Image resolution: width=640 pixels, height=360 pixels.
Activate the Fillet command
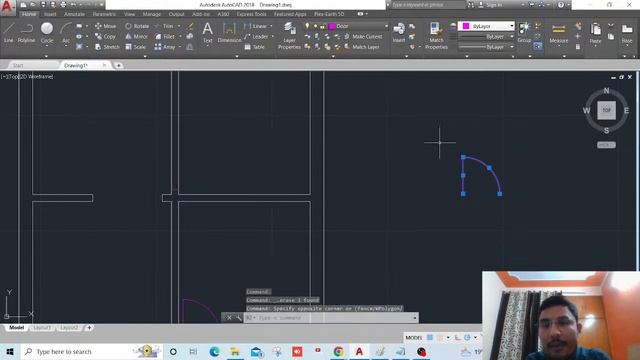[165, 36]
